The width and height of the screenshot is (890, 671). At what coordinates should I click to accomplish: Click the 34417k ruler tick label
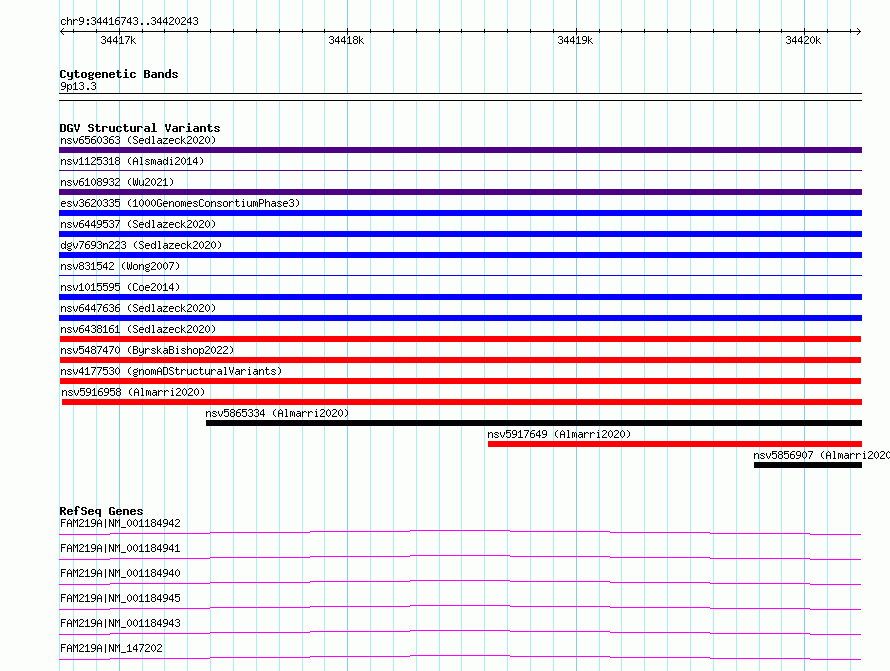click(x=118, y=40)
